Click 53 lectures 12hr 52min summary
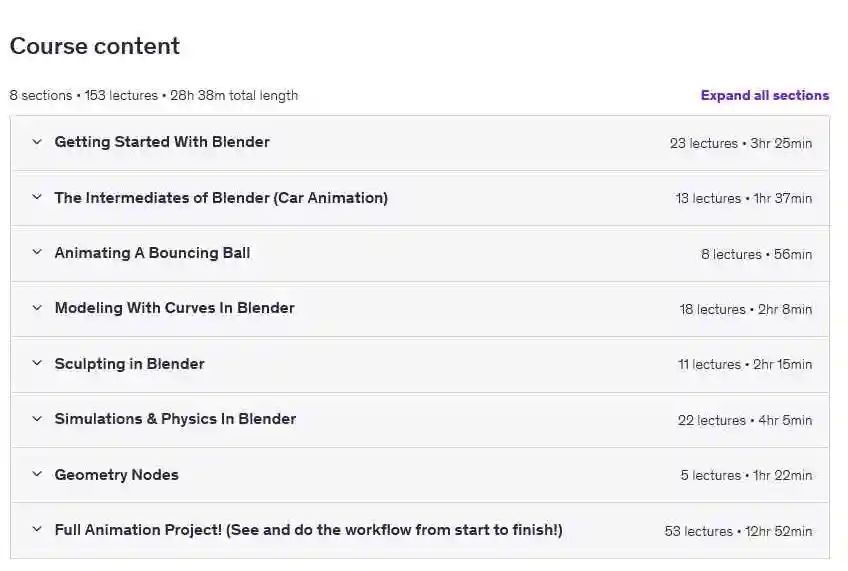This screenshot has height=571, width=848. 738,531
